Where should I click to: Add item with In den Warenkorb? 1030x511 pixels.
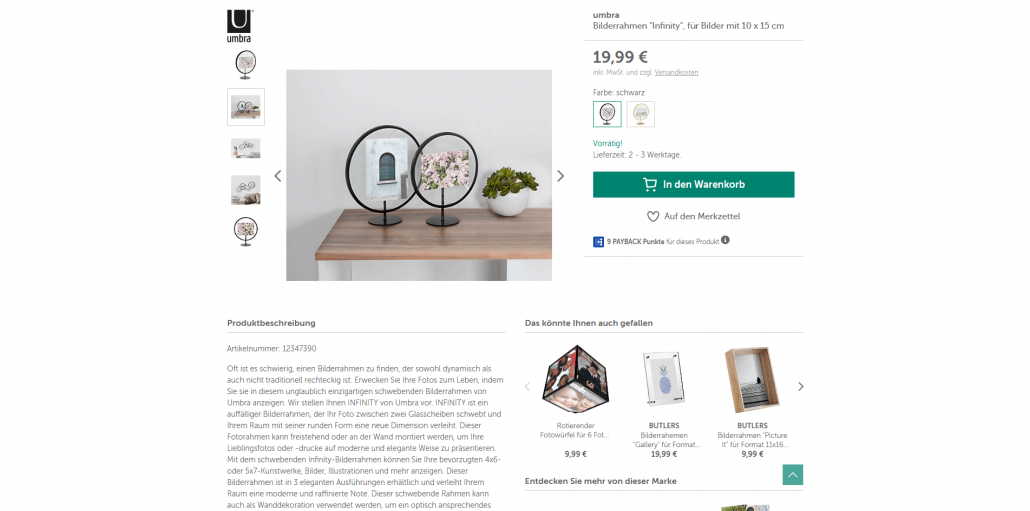694,185
